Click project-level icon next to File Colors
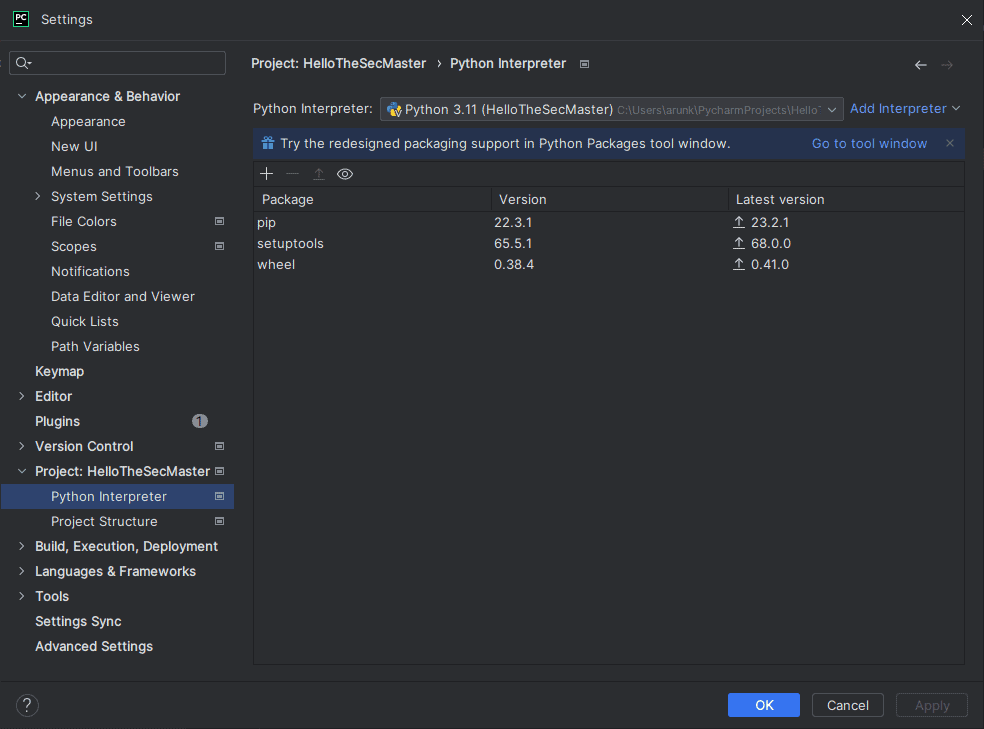The width and height of the screenshot is (984, 729). click(x=220, y=221)
